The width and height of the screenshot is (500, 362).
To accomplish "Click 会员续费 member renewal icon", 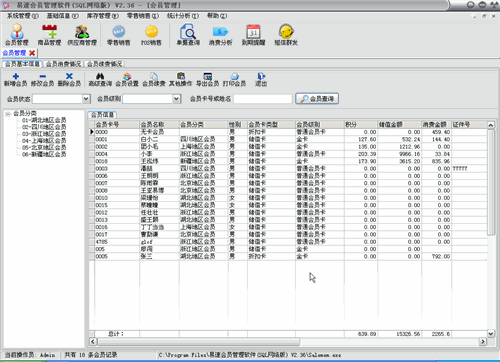I will coord(154,80).
